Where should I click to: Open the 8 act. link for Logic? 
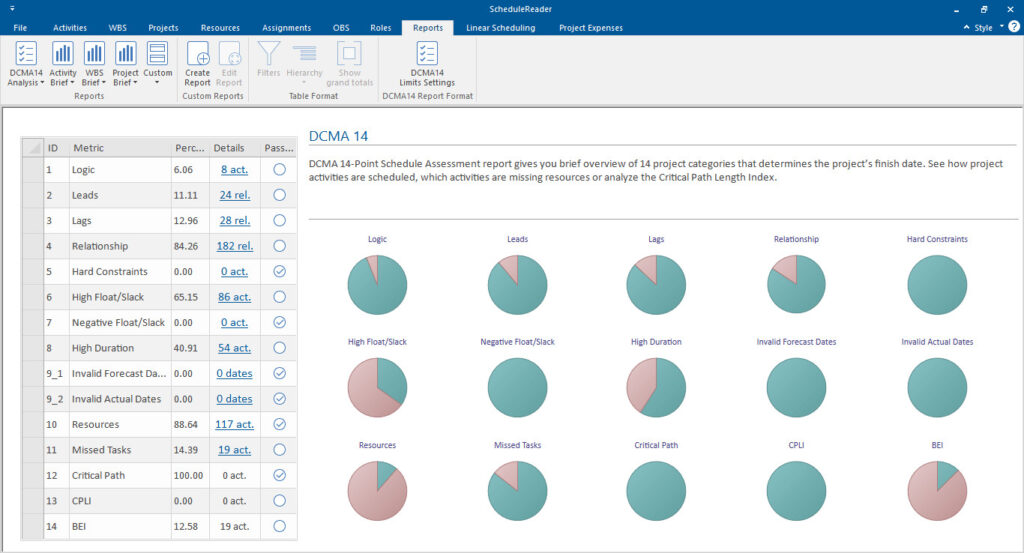tap(234, 170)
